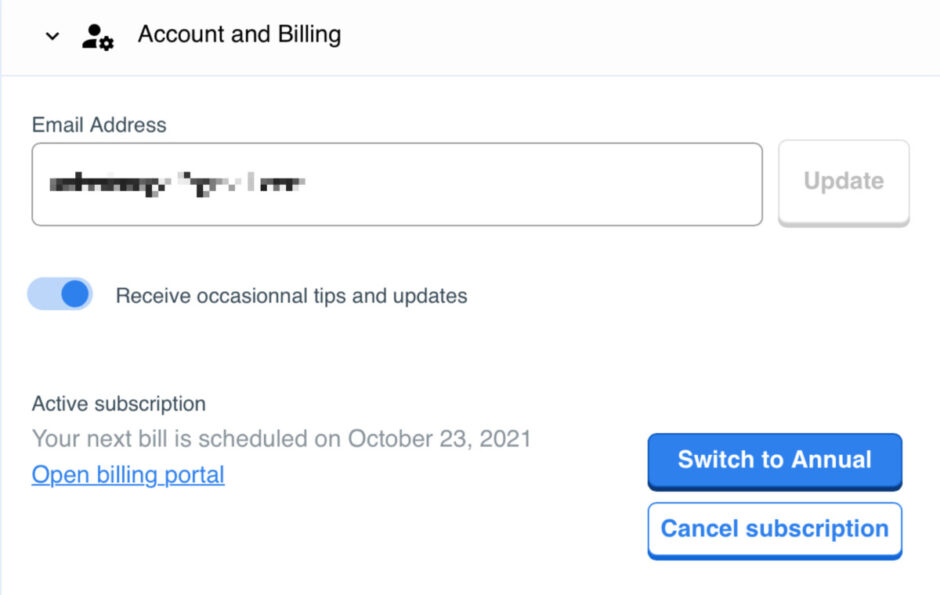Disable the tips and updates toggle switch
Viewport: 940px width, 595px height.
coord(60,294)
